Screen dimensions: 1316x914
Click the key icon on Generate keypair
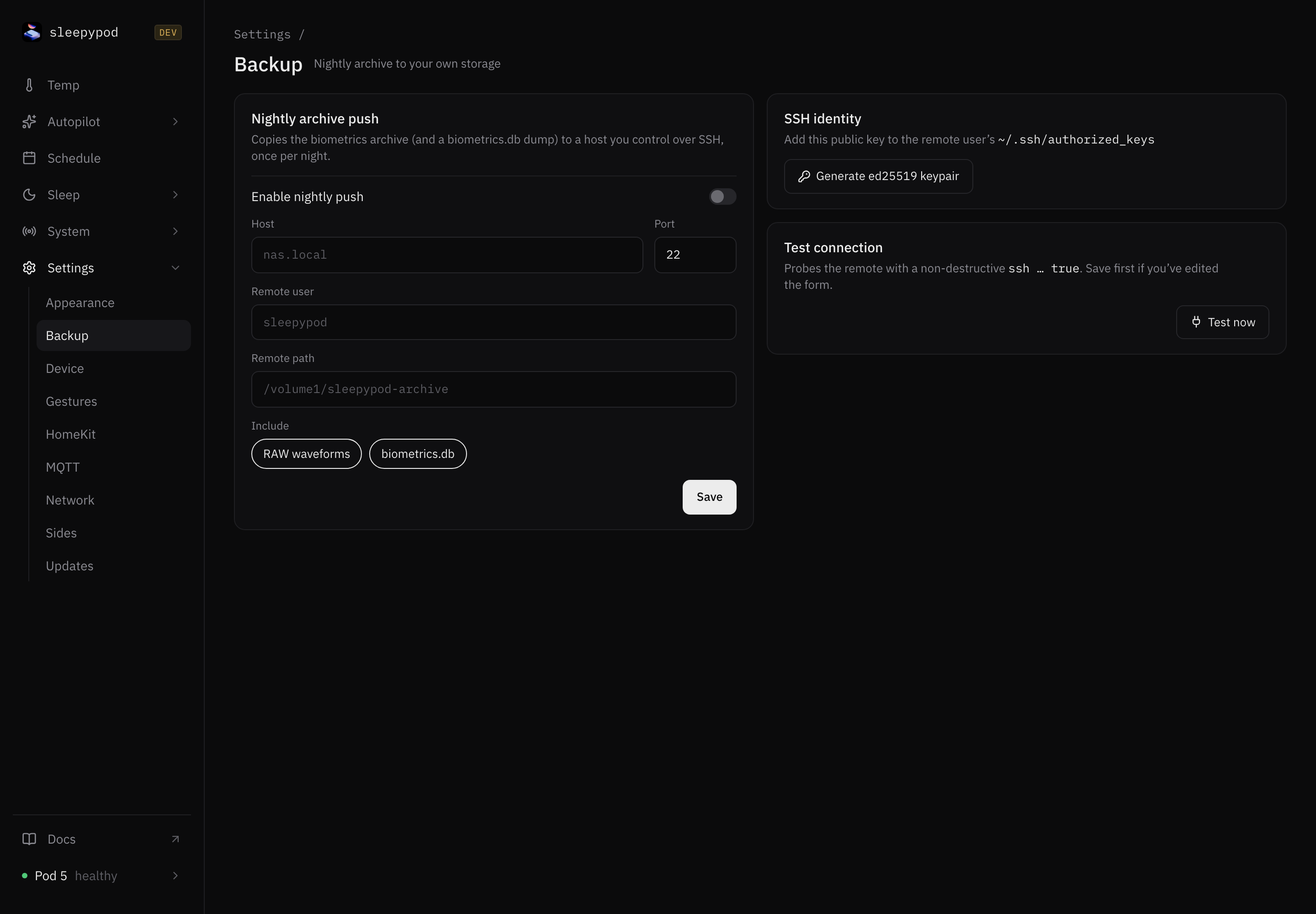tap(804, 176)
